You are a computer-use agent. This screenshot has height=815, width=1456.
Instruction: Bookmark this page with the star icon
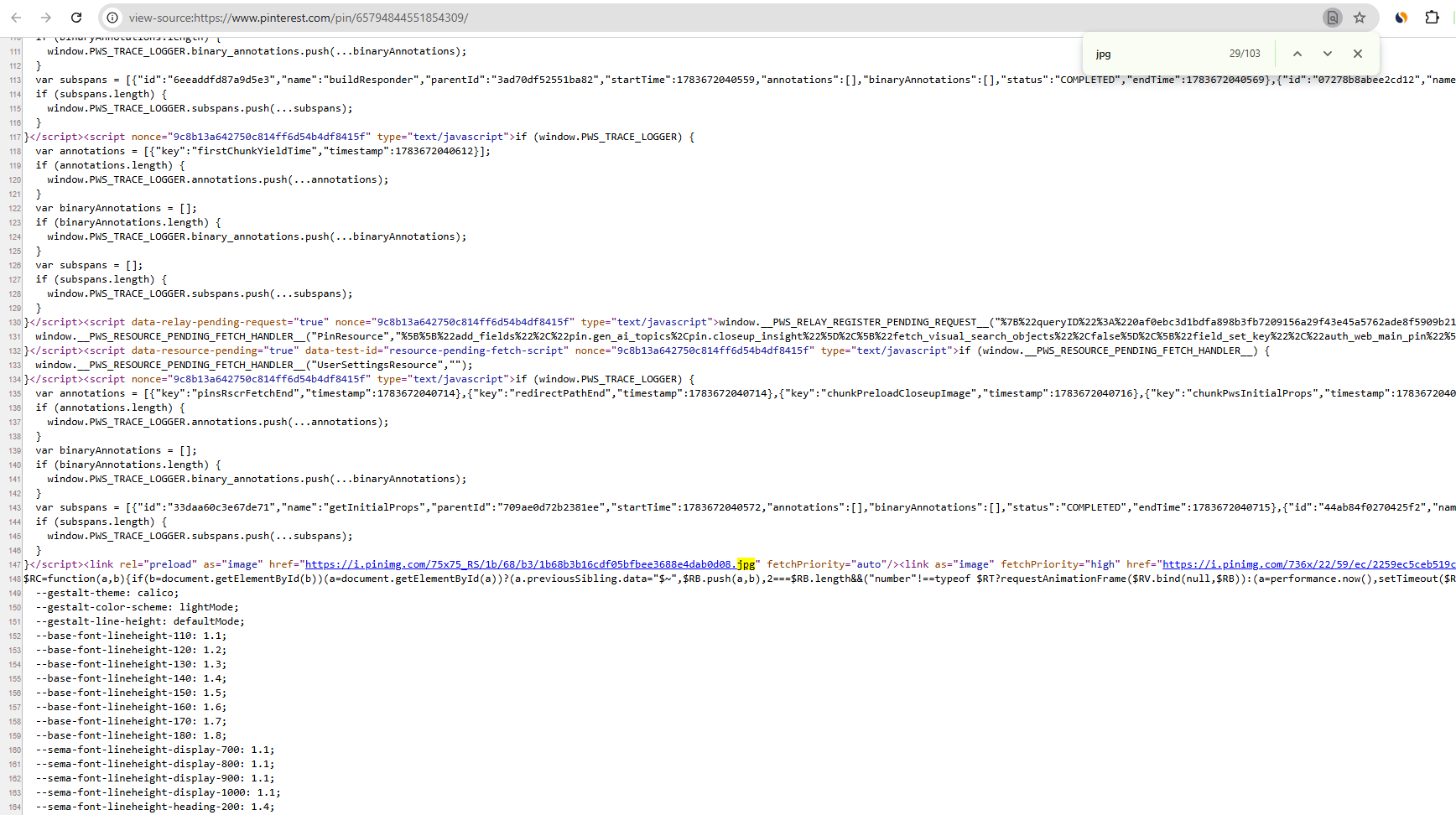click(1360, 18)
